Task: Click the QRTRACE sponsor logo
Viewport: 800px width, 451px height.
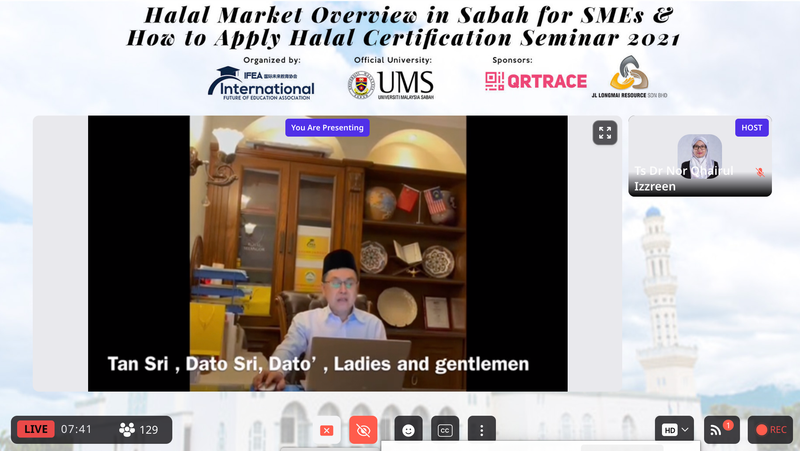Action: (535, 82)
